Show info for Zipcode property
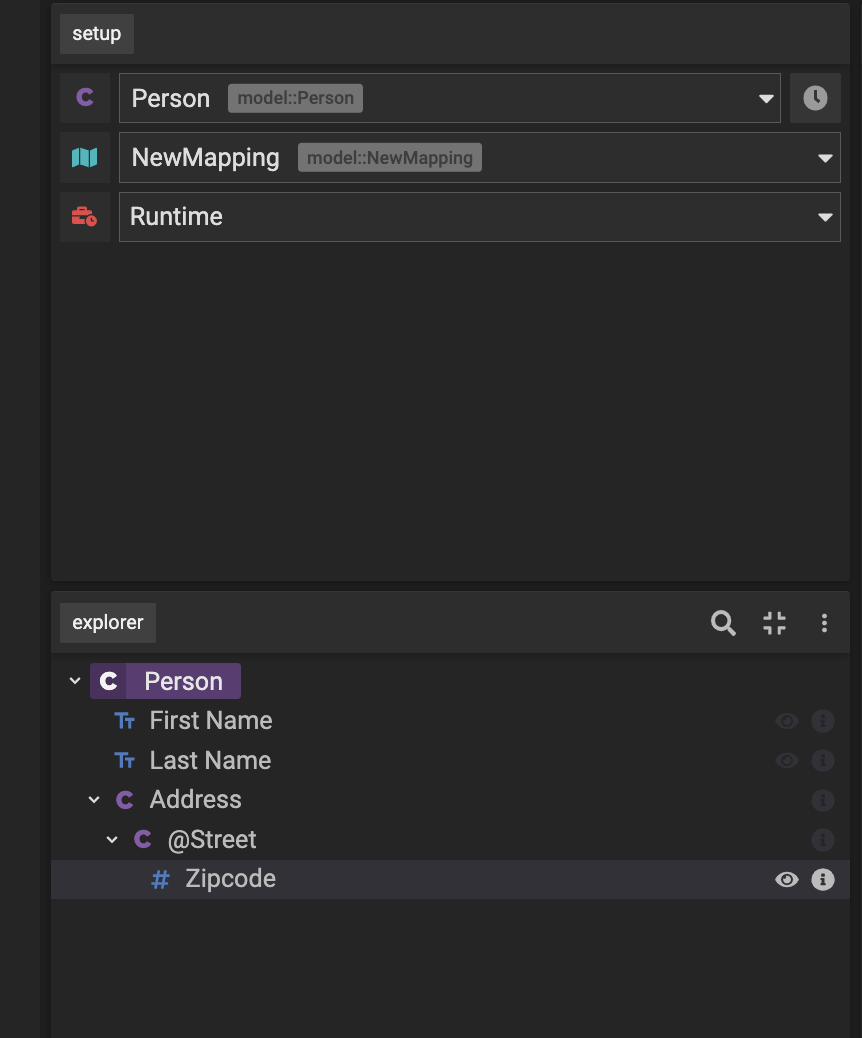The width and height of the screenshot is (862, 1038). [822, 880]
